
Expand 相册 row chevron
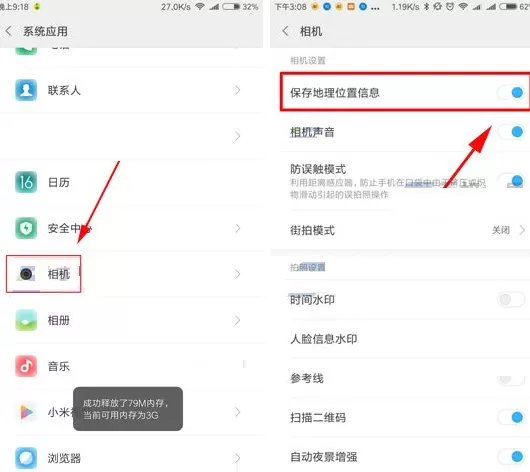[238, 320]
